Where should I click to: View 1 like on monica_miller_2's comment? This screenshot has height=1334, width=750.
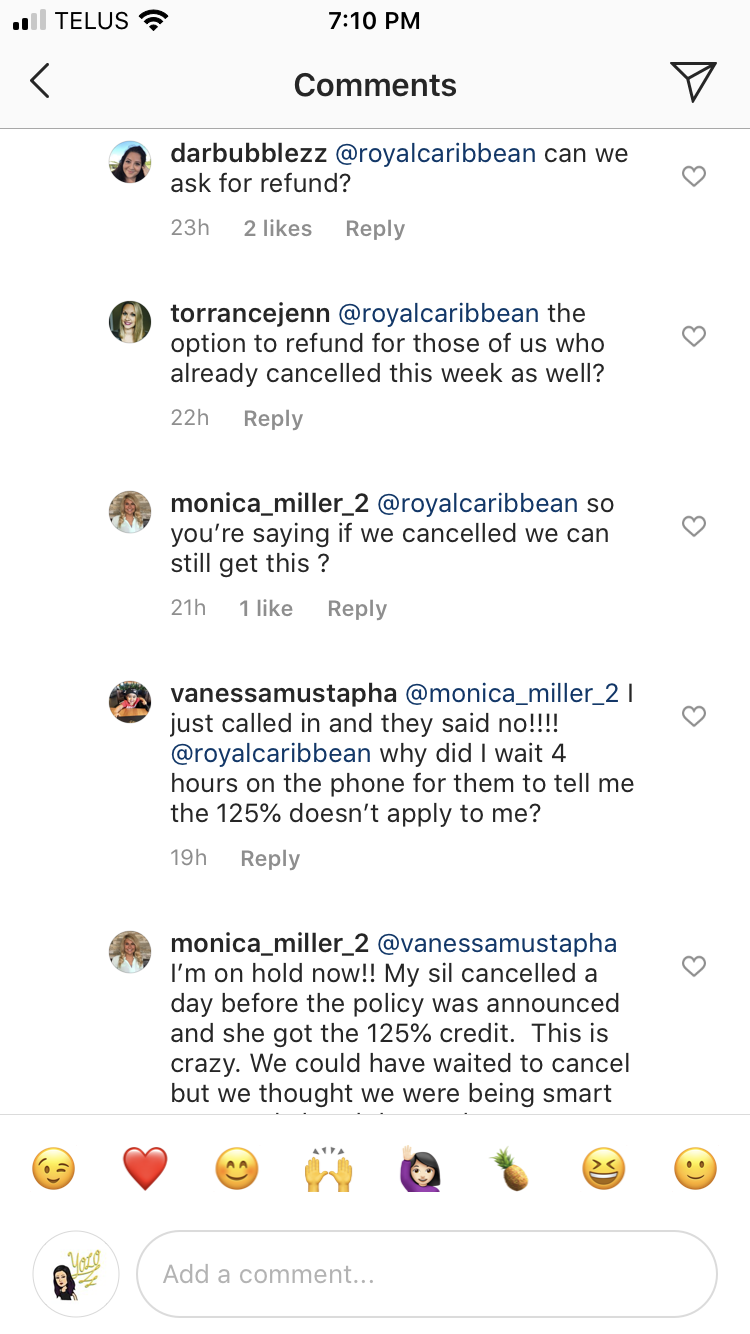coord(266,608)
